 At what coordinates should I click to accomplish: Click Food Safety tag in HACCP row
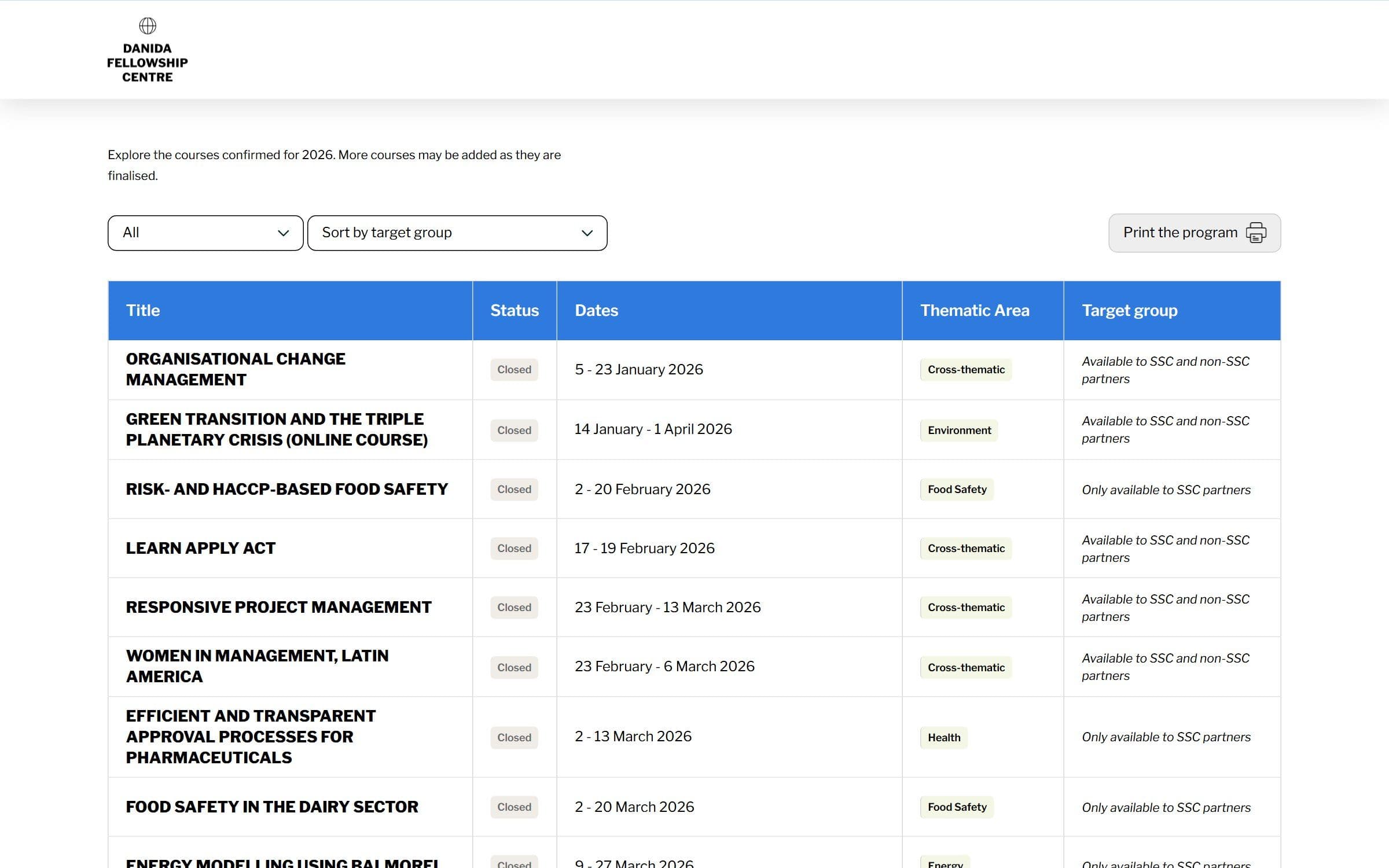pos(957,490)
